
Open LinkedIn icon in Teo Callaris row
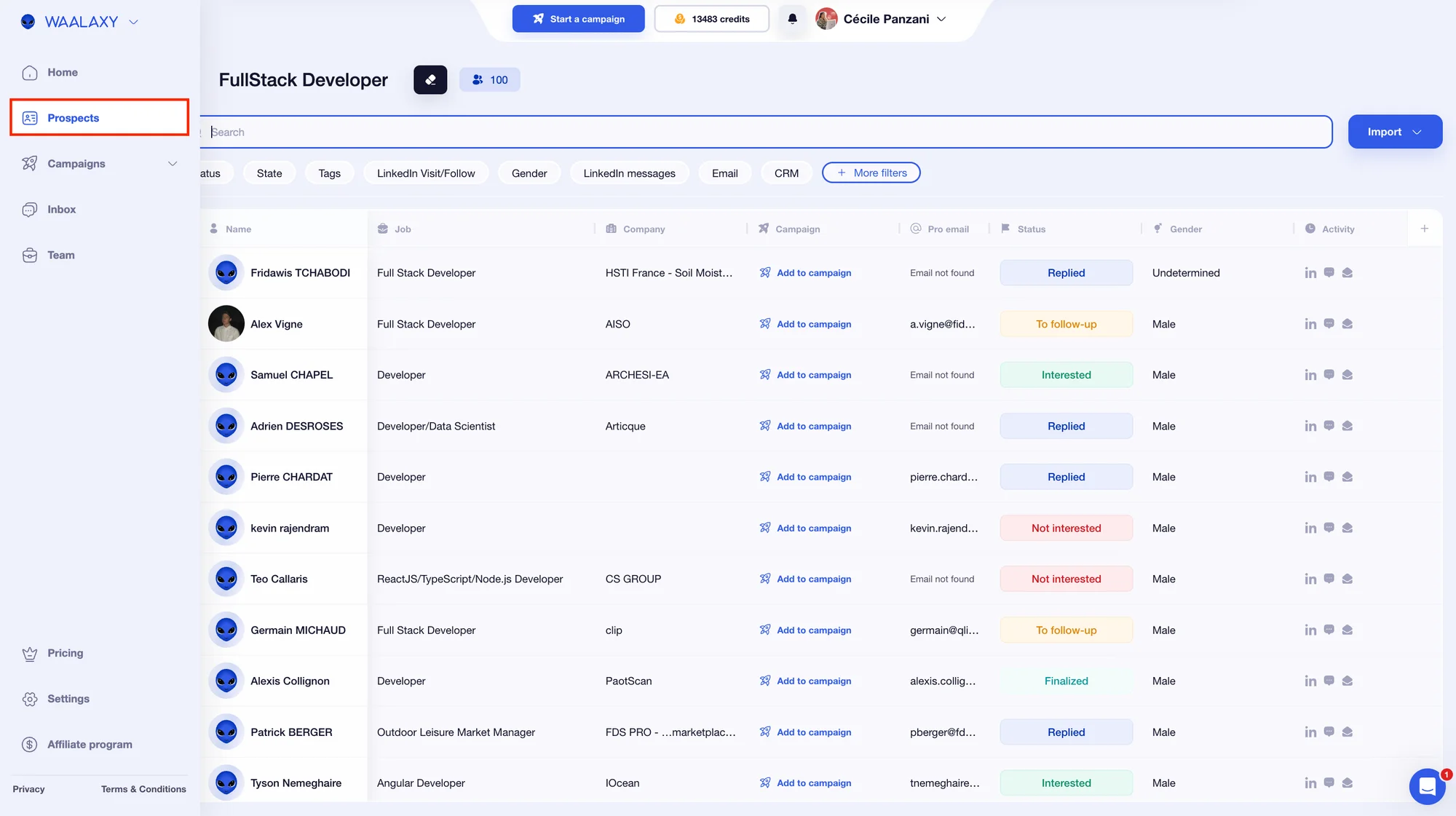pos(1310,579)
